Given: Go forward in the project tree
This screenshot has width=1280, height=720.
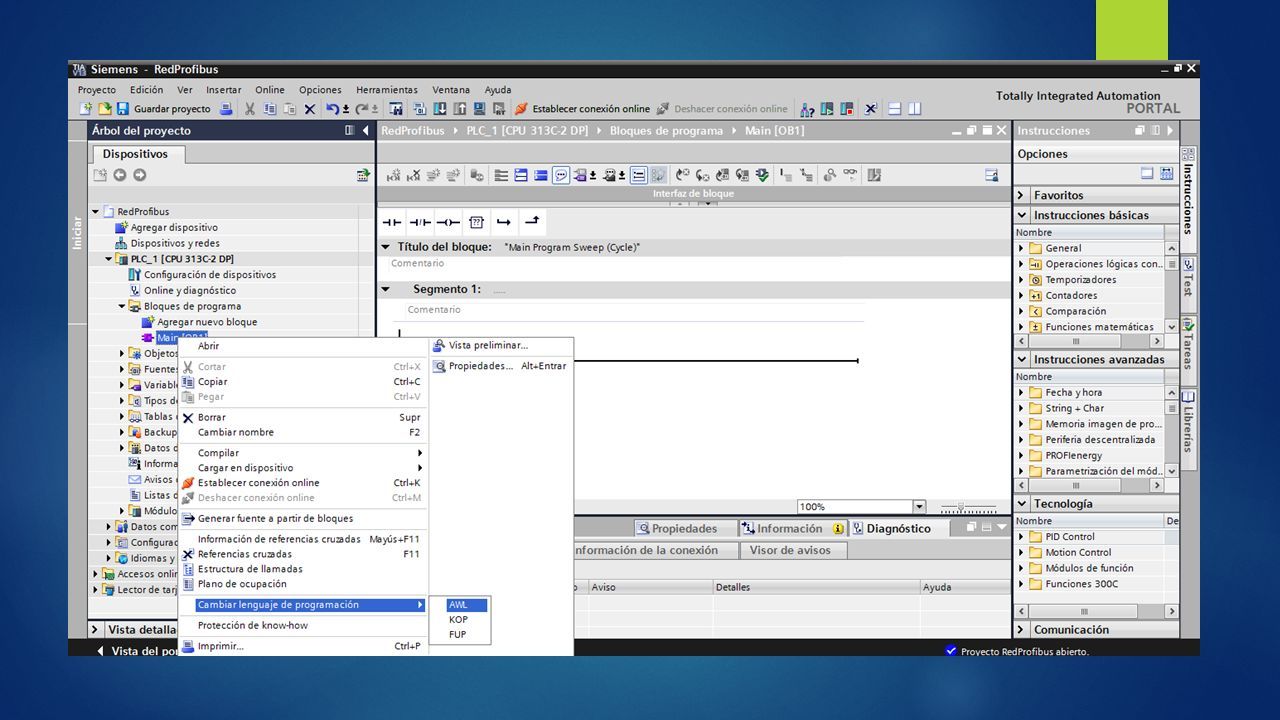Looking at the screenshot, I should click(x=139, y=175).
